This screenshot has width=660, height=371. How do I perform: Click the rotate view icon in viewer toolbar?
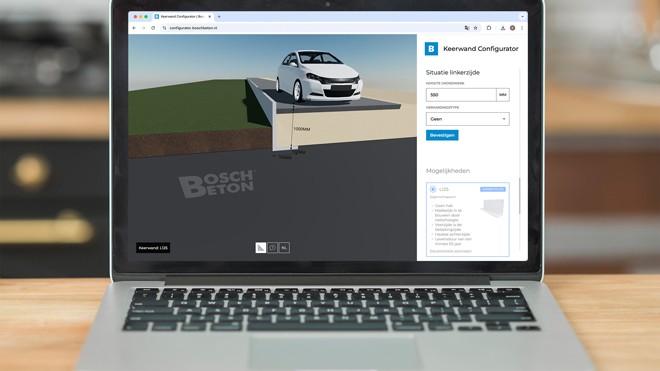click(x=272, y=248)
